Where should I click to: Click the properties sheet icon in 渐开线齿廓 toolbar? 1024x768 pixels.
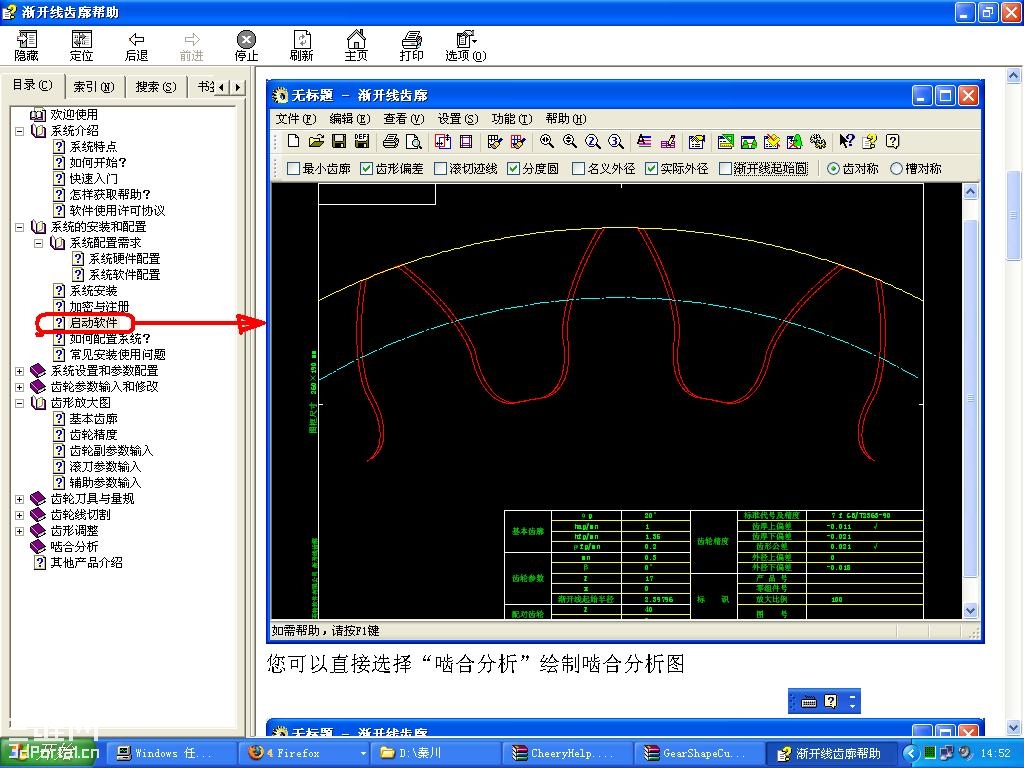coord(697,141)
